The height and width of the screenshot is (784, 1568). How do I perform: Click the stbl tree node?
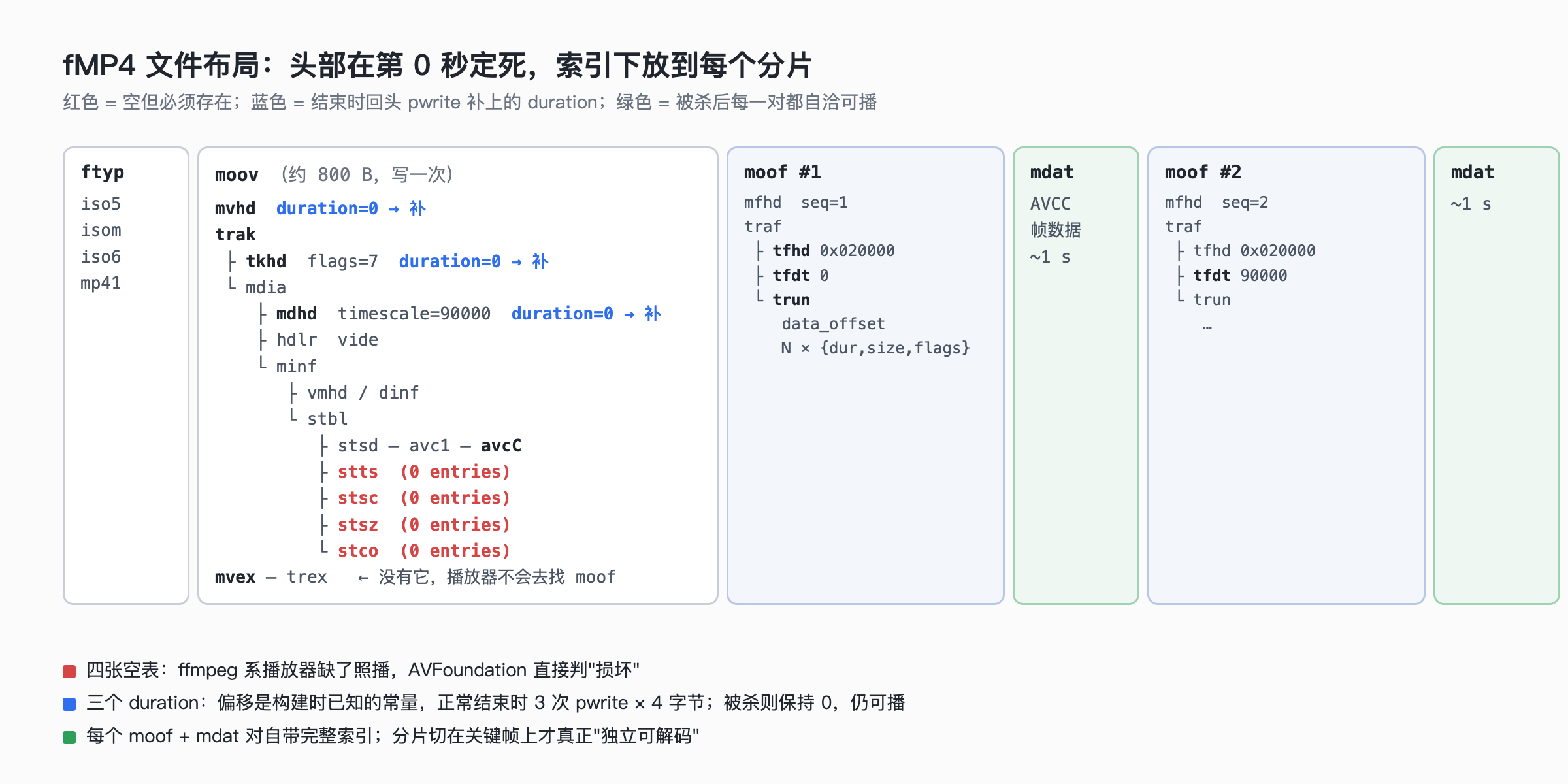pos(327,419)
